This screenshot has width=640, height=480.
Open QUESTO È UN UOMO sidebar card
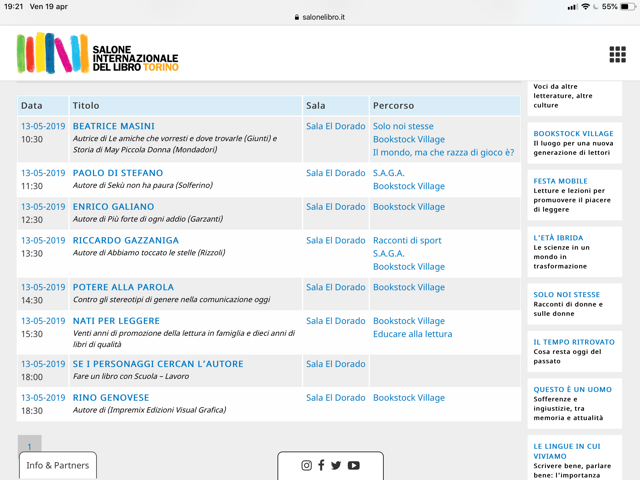point(574,404)
